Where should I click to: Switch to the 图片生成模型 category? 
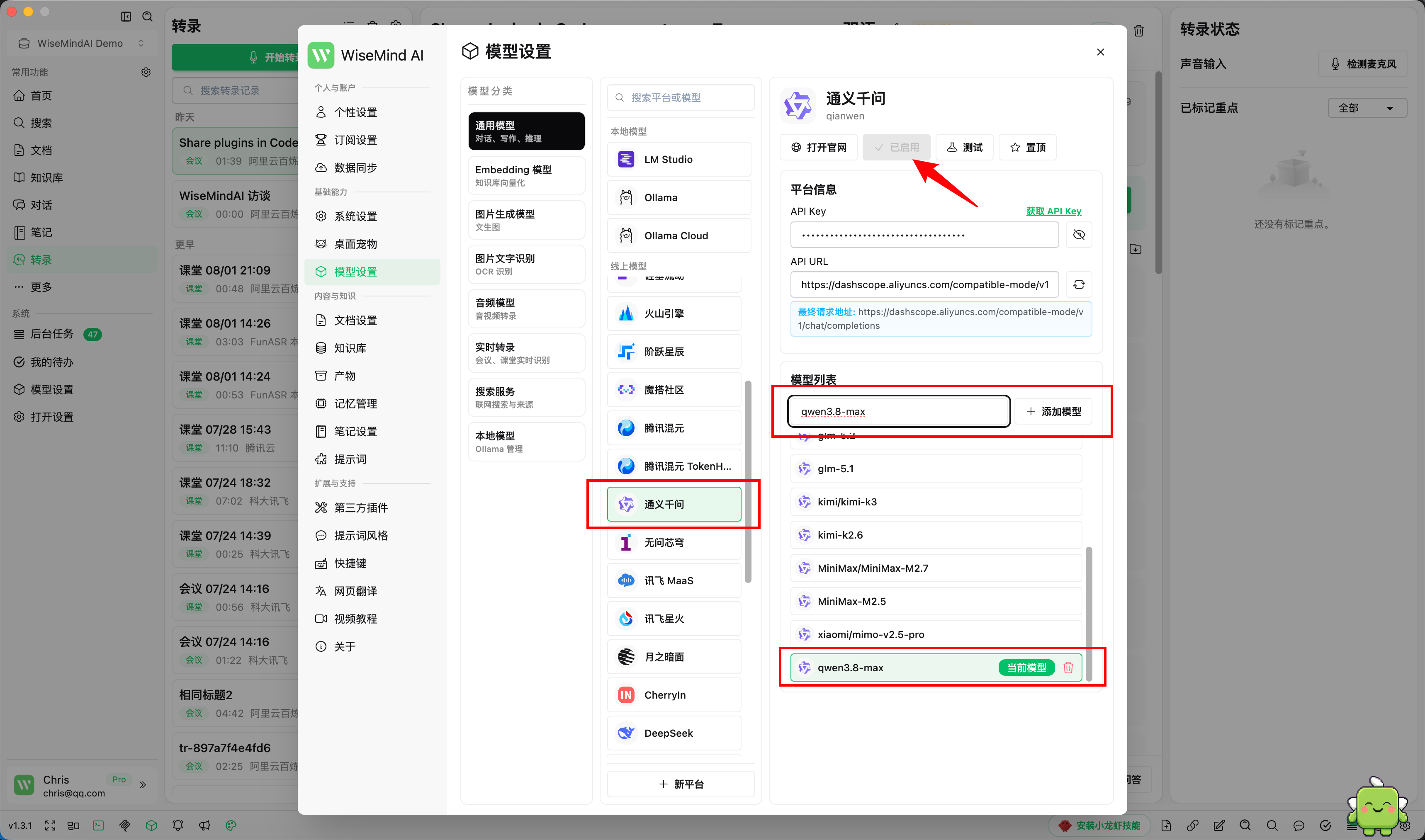[527, 220]
